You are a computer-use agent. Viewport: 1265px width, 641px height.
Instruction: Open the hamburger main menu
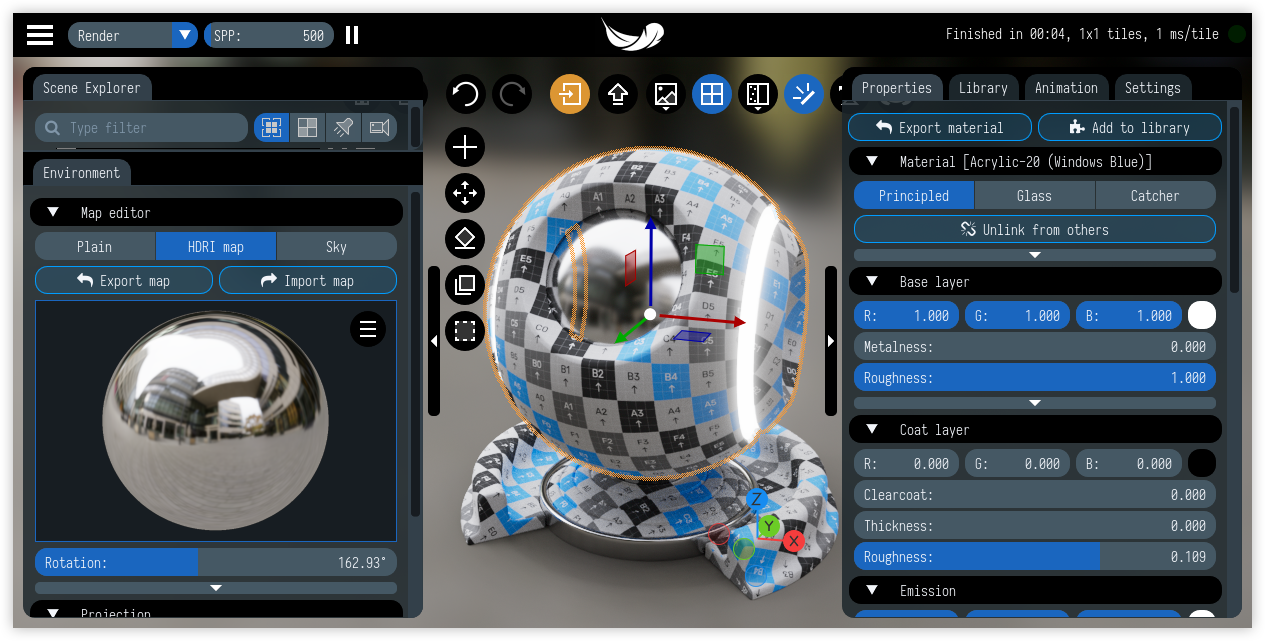[40, 35]
